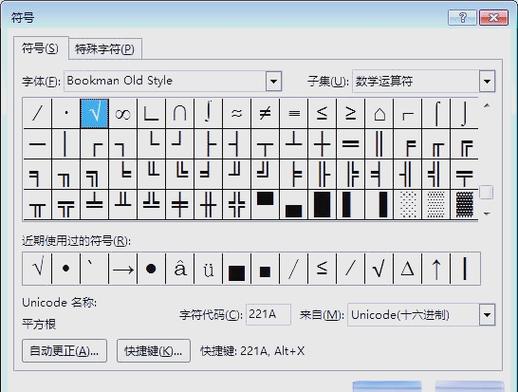Pick the intersection symbol ∩
This screenshot has width=518, height=392.
pyautogui.click(x=180, y=114)
